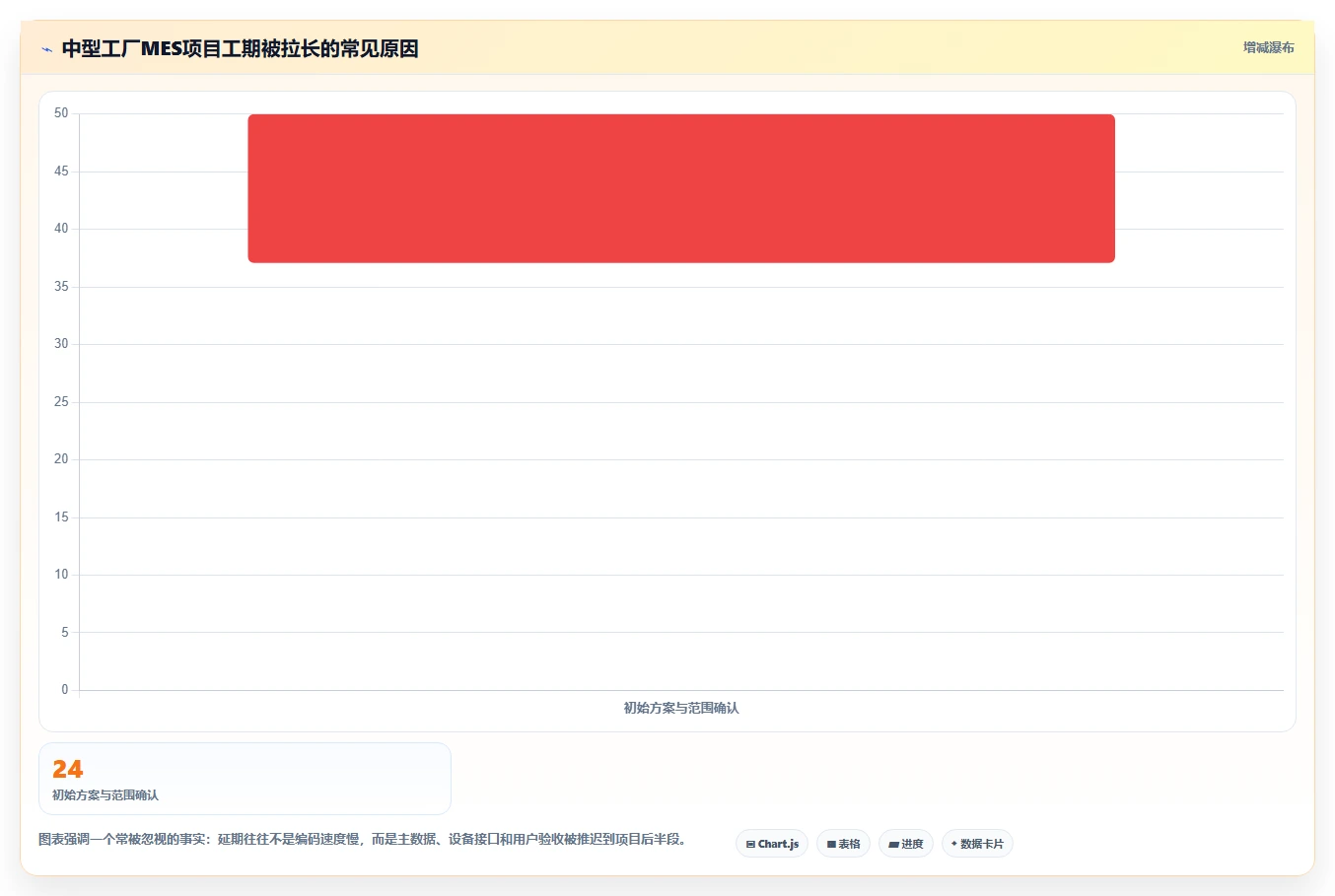Click the y-axis tick value 40
The image size is (1335, 896).
click(61, 229)
